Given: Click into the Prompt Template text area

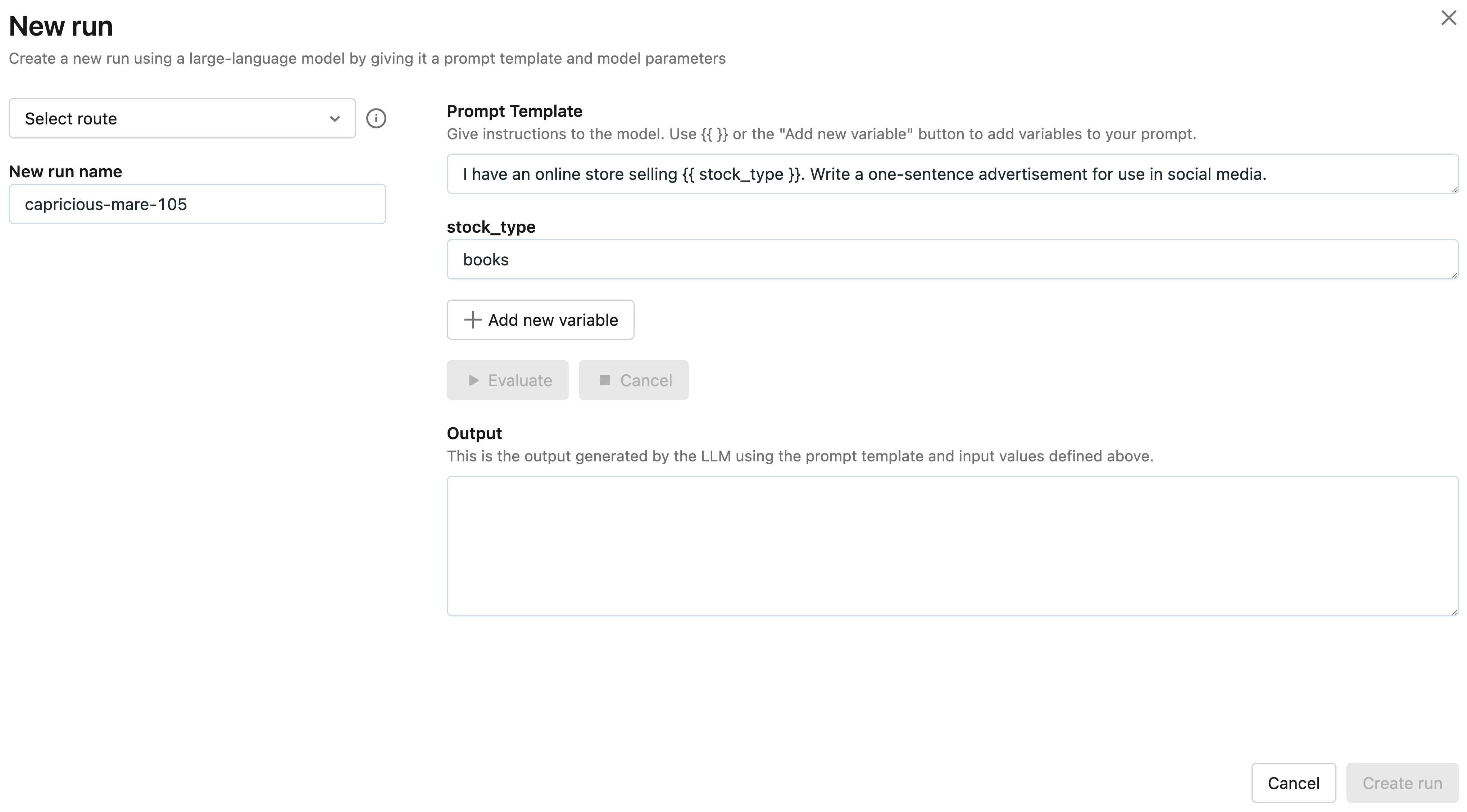Looking at the screenshot, I should click(952, 174).
